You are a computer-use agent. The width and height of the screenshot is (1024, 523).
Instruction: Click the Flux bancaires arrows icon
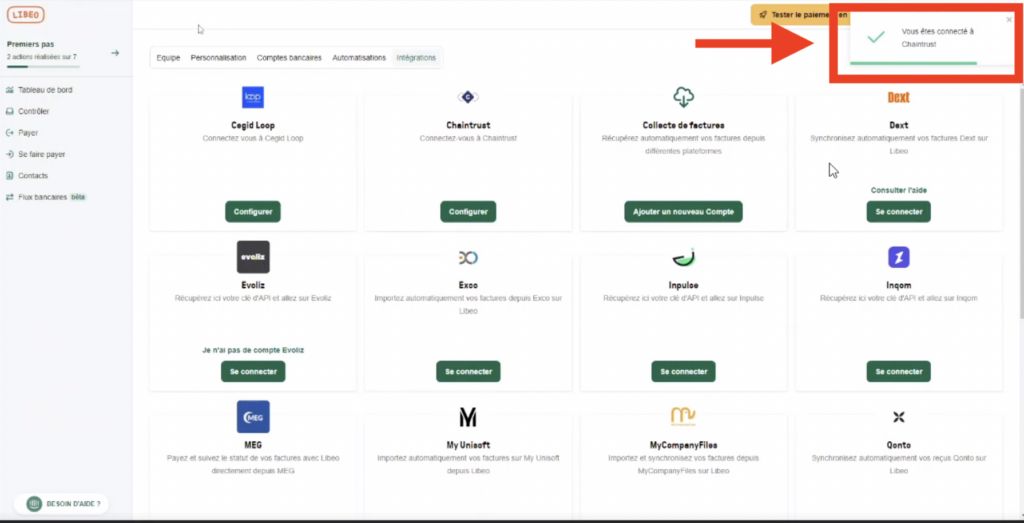(10, 197)
